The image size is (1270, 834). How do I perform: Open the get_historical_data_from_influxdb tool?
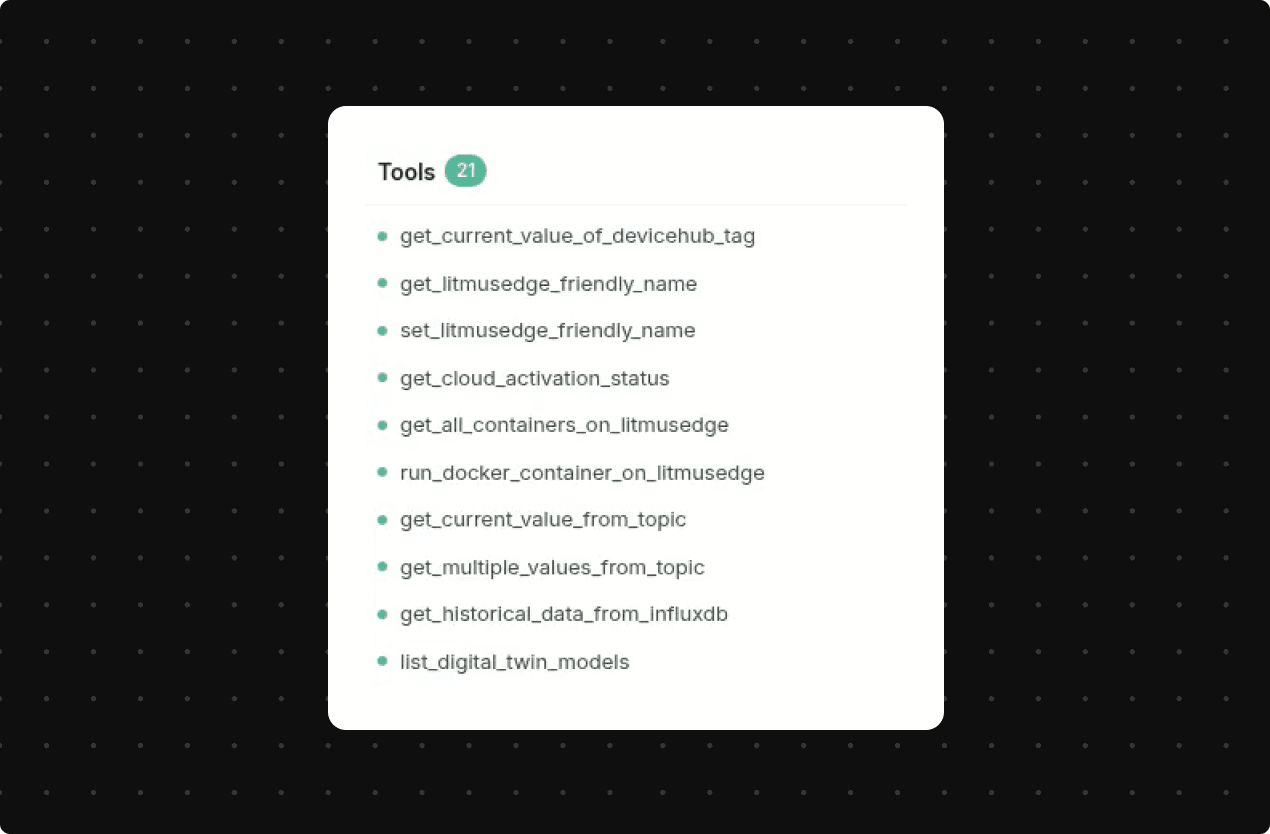564,614
